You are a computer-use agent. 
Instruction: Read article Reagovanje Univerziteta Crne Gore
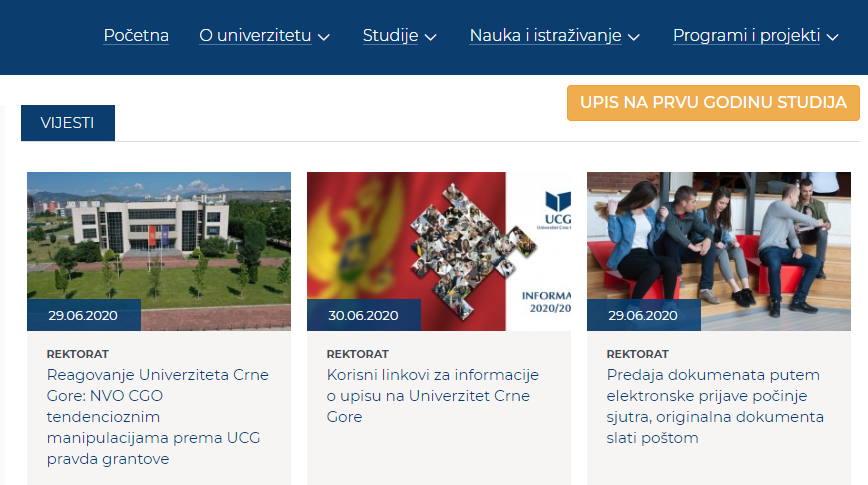[158, 417]
